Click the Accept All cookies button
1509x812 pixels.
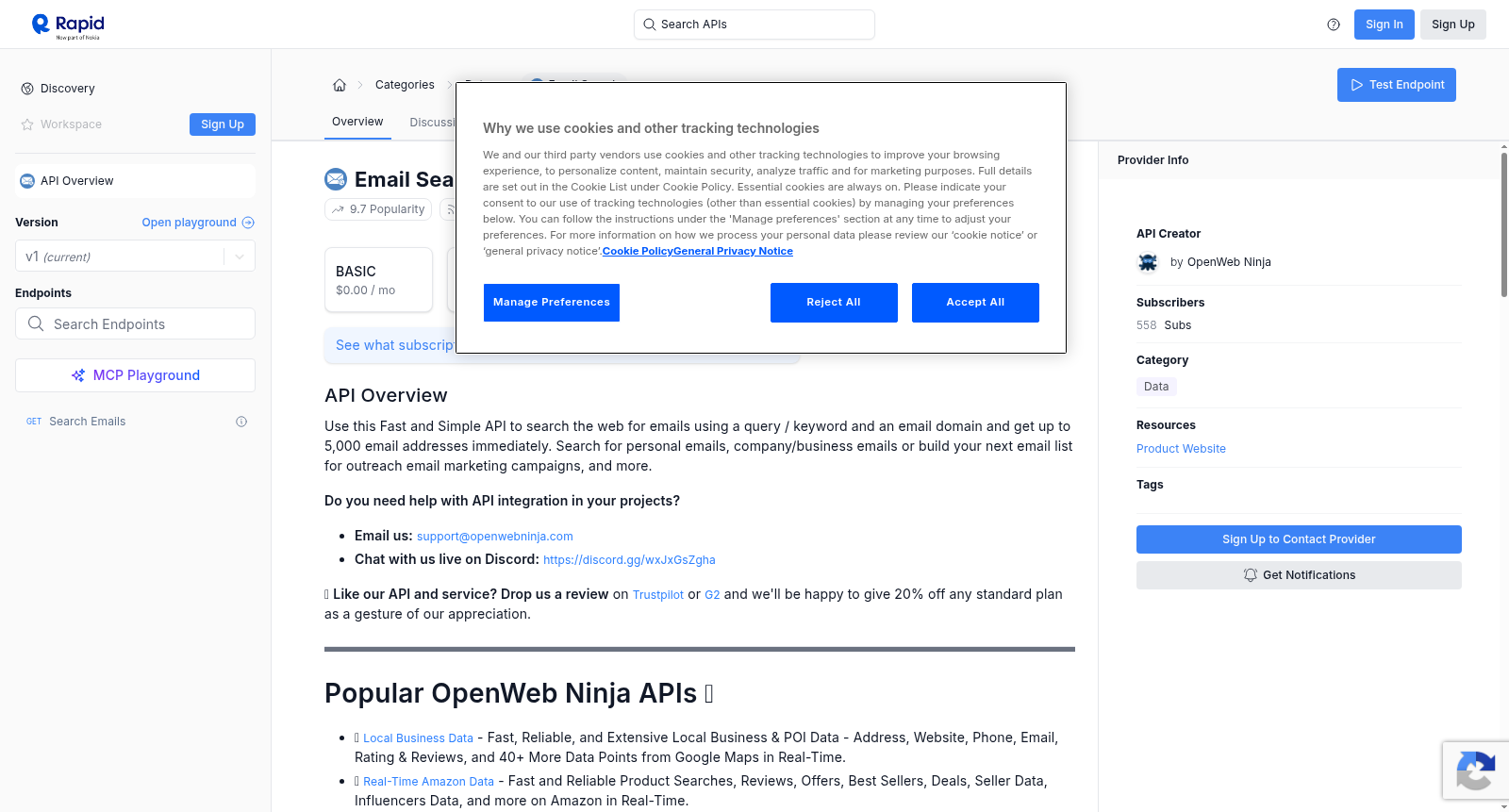click(975, 303)
